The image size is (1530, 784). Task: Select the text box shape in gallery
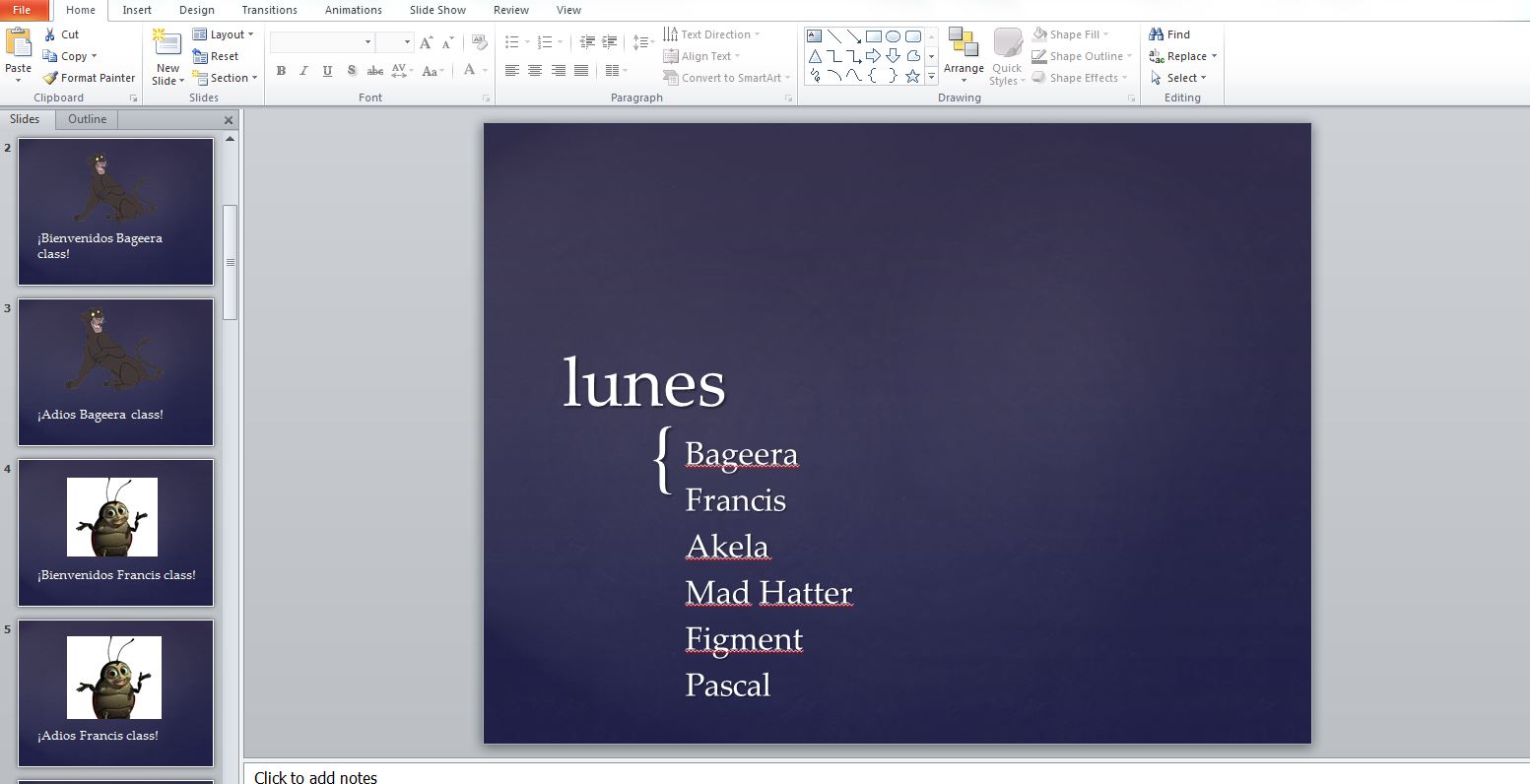tap(815, 36)
